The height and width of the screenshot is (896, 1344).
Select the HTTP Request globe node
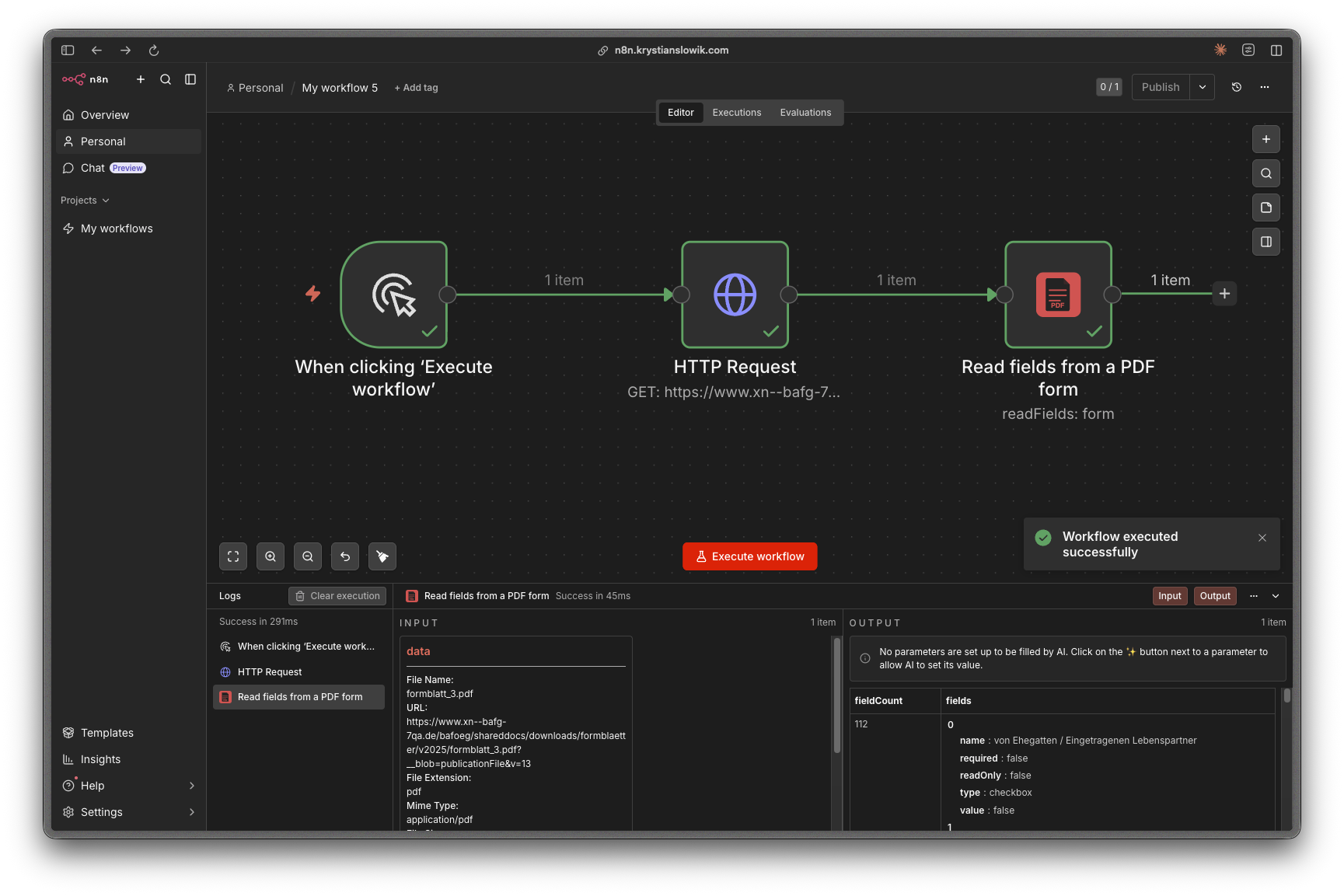[x=735, y=295]
